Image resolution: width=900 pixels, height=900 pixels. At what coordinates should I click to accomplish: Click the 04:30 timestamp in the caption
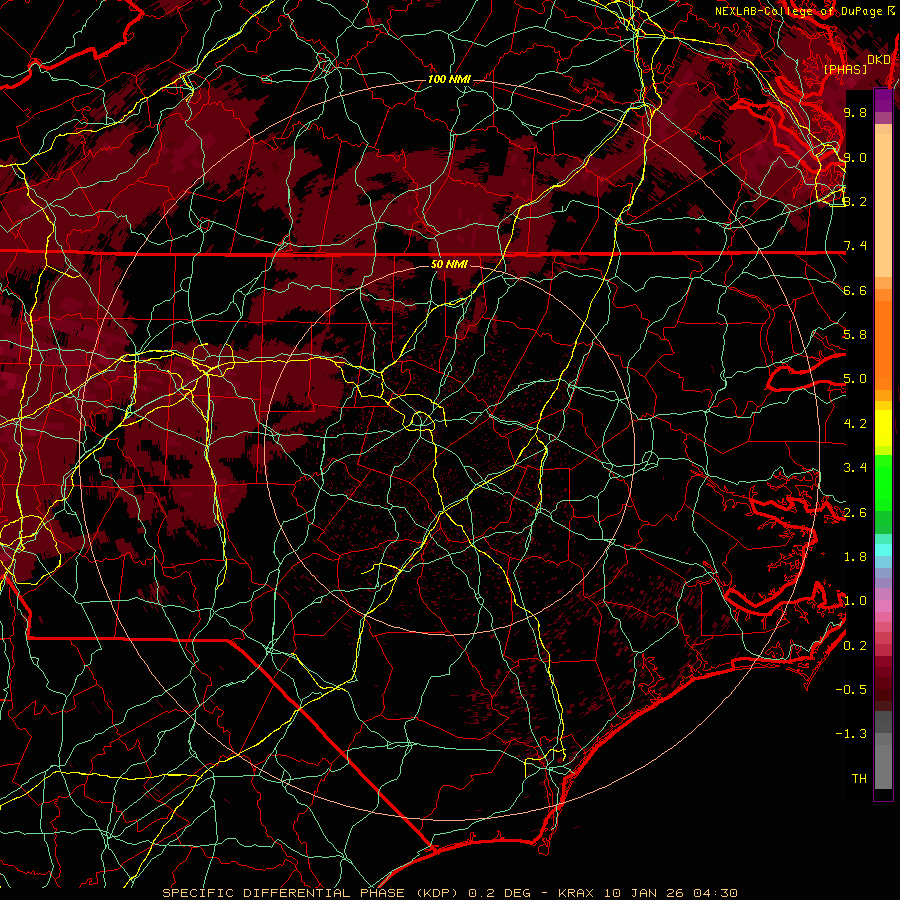click(x=715, y=893)
